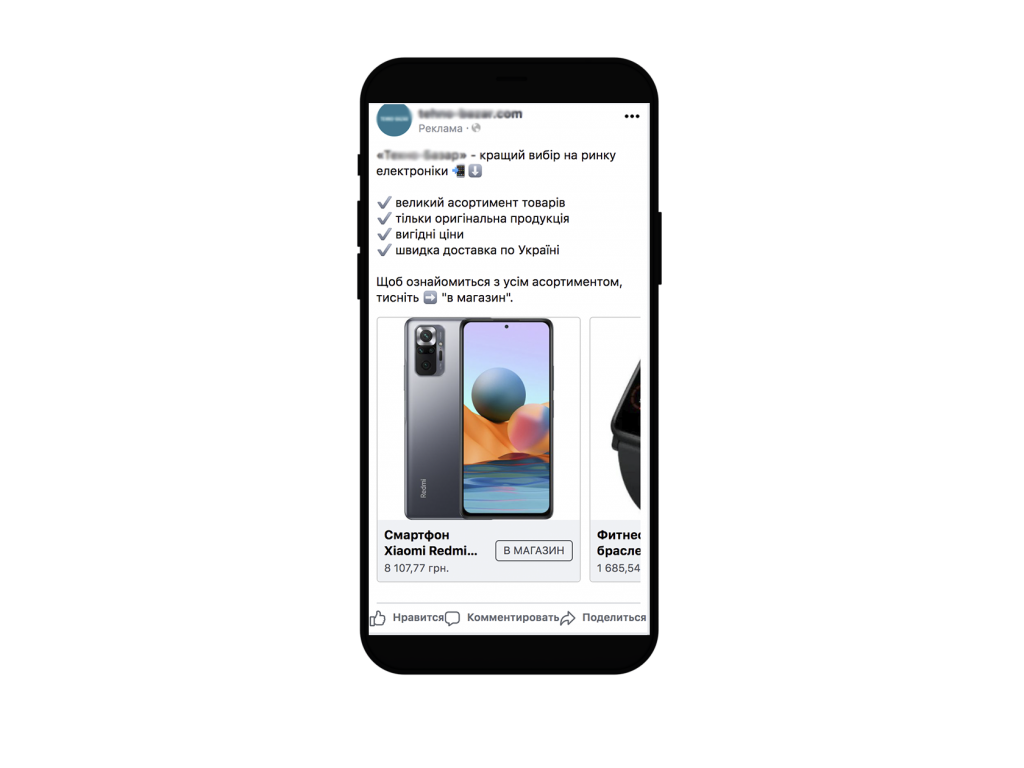The image size is (1024, 768).
Task: Click the Смартфон Xiaomi Redmi product title
Action: point(431,543)
